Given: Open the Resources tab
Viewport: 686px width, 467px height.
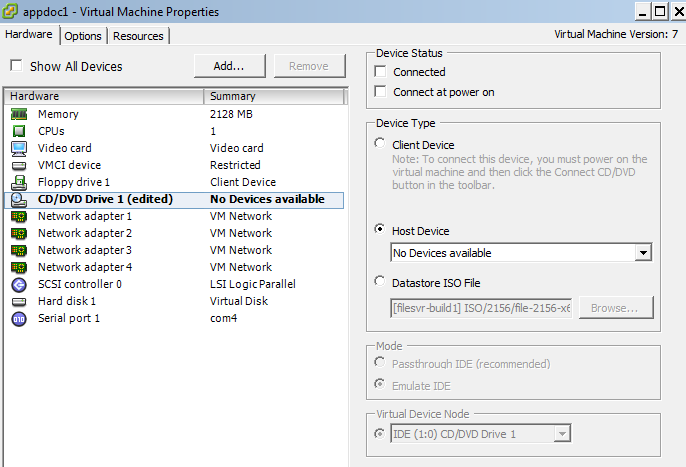Looking at the screenshot, I should (138, 36).
